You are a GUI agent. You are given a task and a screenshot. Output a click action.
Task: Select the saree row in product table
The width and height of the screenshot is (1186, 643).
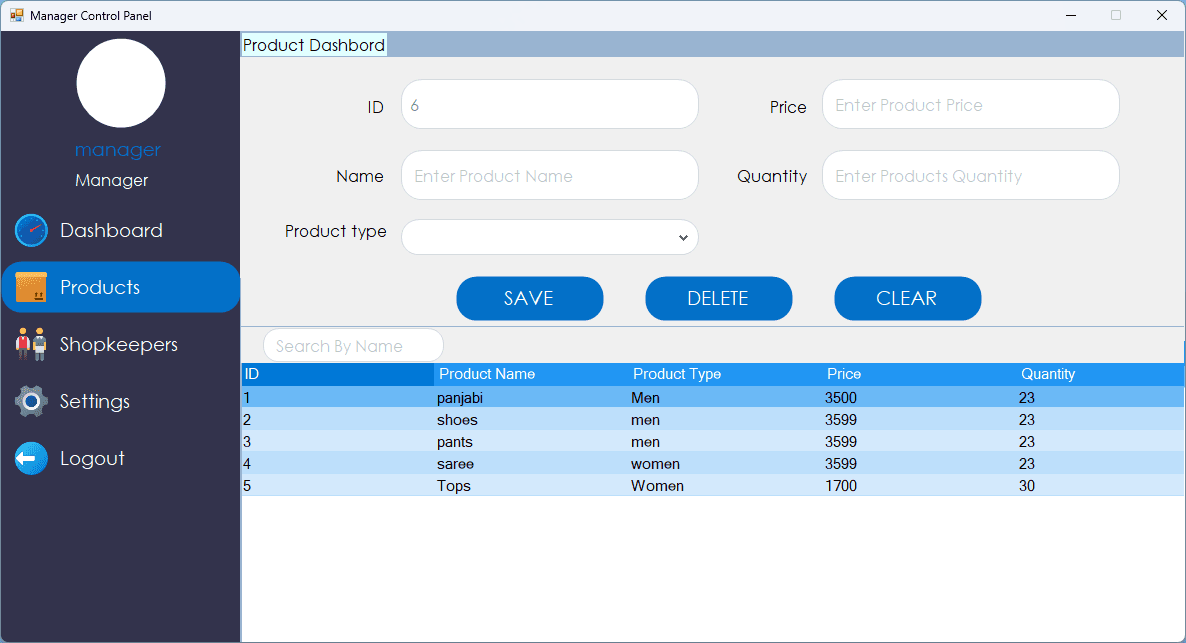click(x=713, y=464)
